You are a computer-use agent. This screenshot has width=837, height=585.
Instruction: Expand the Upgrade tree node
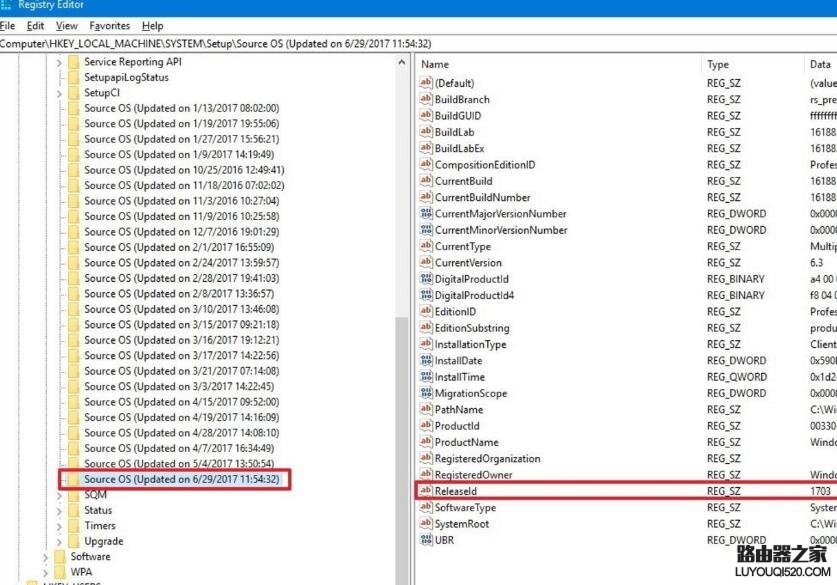pos(60,540)
